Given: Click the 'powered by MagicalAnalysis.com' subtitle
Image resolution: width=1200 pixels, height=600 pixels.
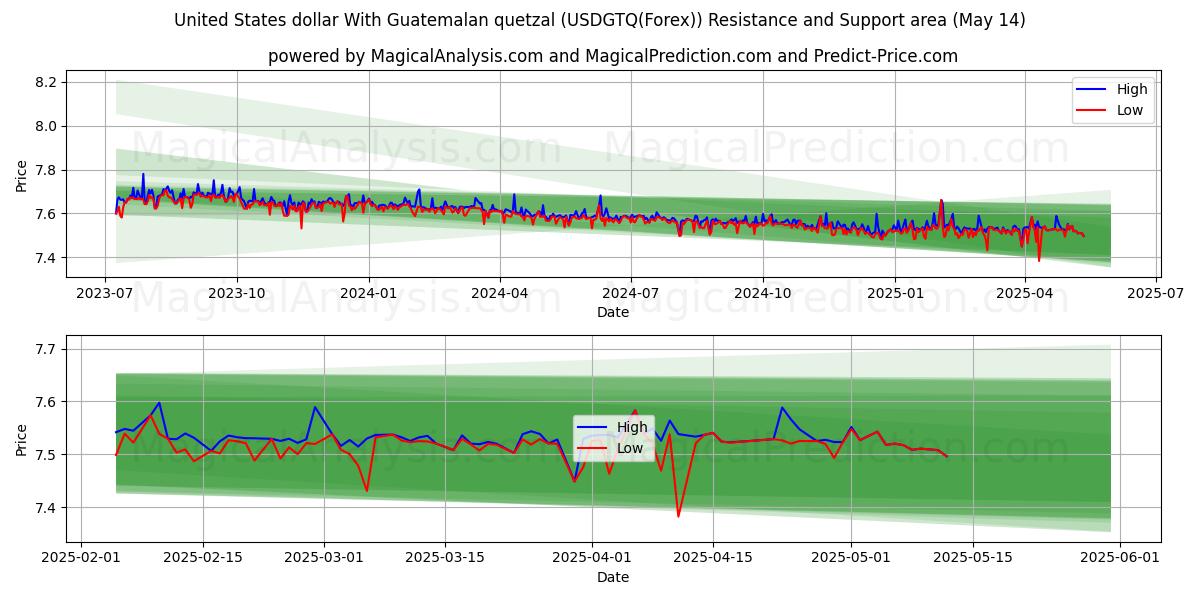Looking at the screenshot, I should tap(613, 56).
